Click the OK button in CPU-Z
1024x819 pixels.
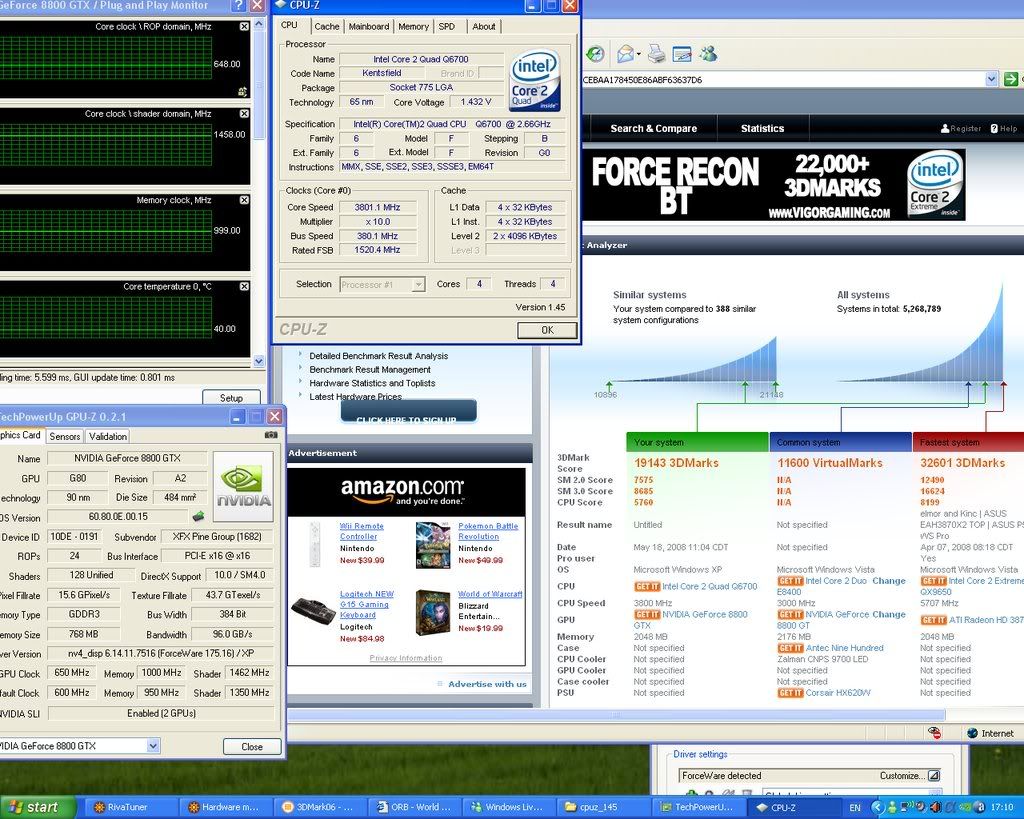click(x=547, y=330)
